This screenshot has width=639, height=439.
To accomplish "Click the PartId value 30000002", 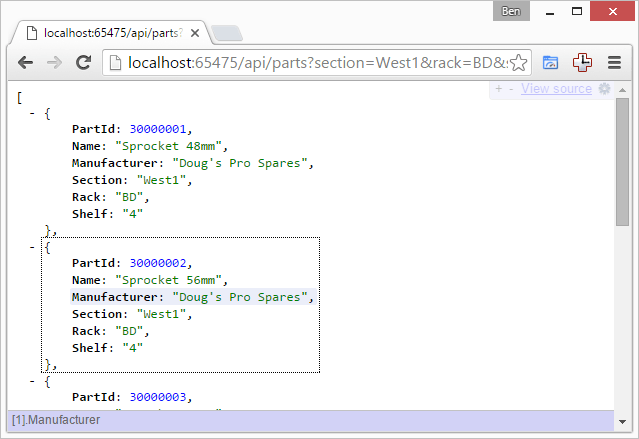I will 158,263.
